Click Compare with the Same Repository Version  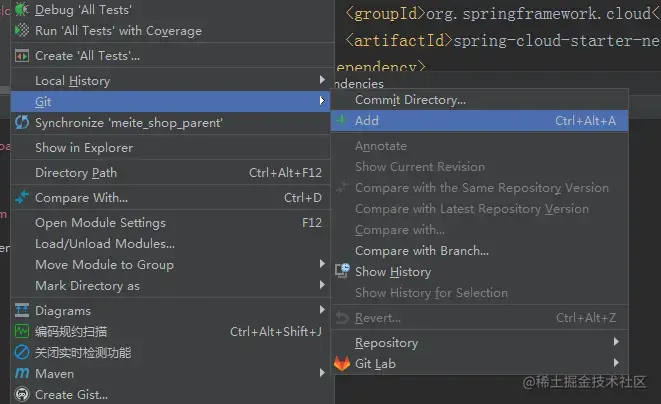click(x=480, y=188)
